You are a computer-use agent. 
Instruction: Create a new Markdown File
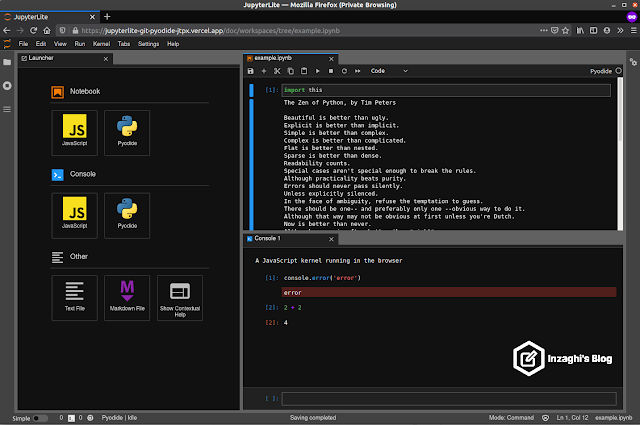pos(127,298)
